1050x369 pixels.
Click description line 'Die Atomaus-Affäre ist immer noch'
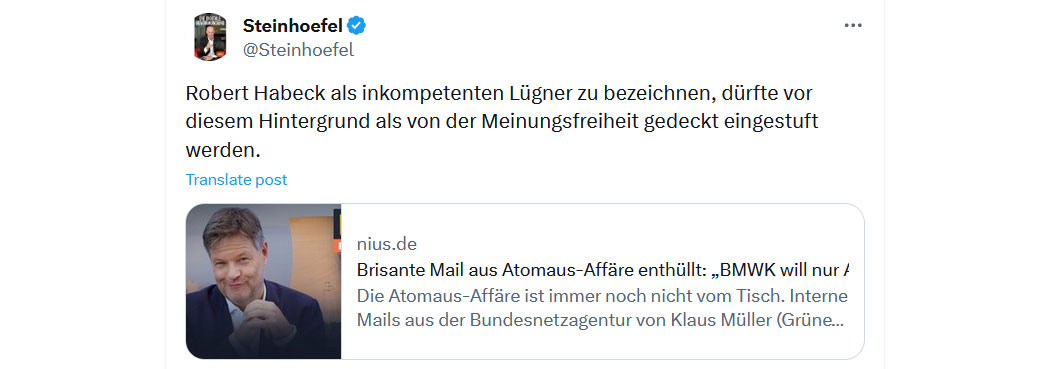pos(602,296)
